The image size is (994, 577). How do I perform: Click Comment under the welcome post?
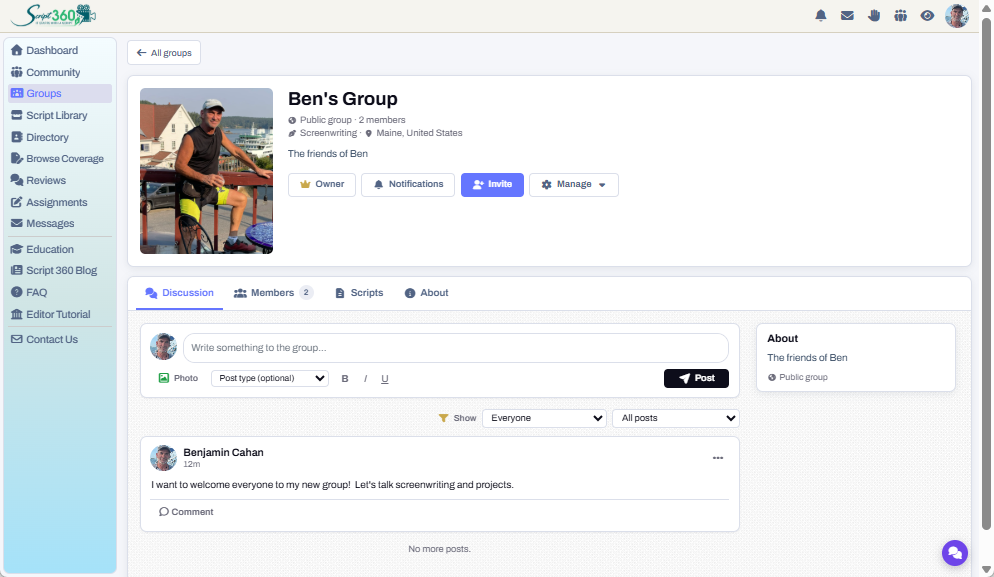186,512
